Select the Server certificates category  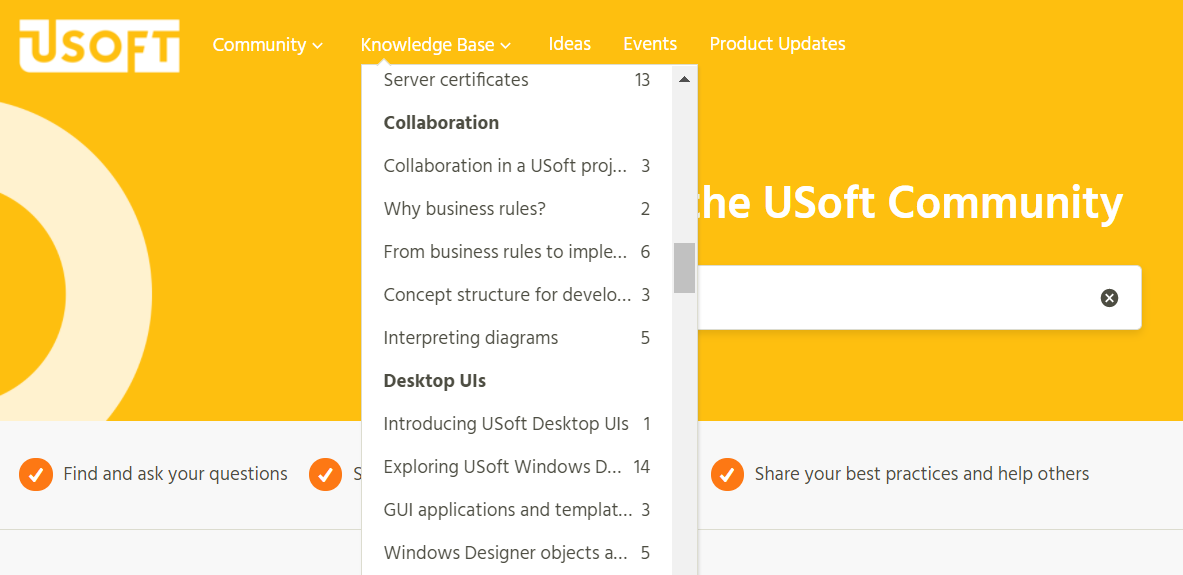[517, 79]
